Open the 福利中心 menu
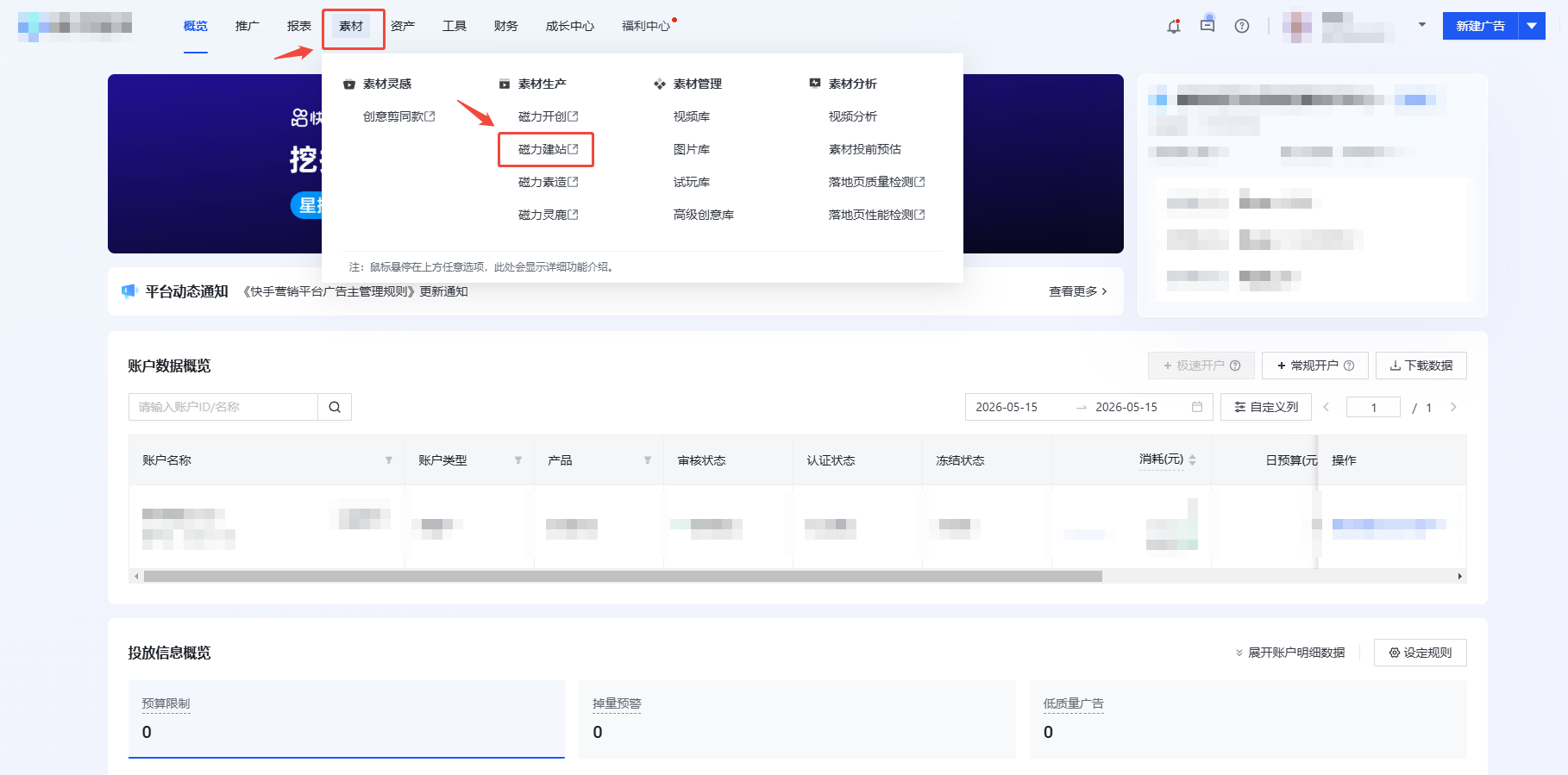Screen dimensions: 1568x775 [646, 26]
